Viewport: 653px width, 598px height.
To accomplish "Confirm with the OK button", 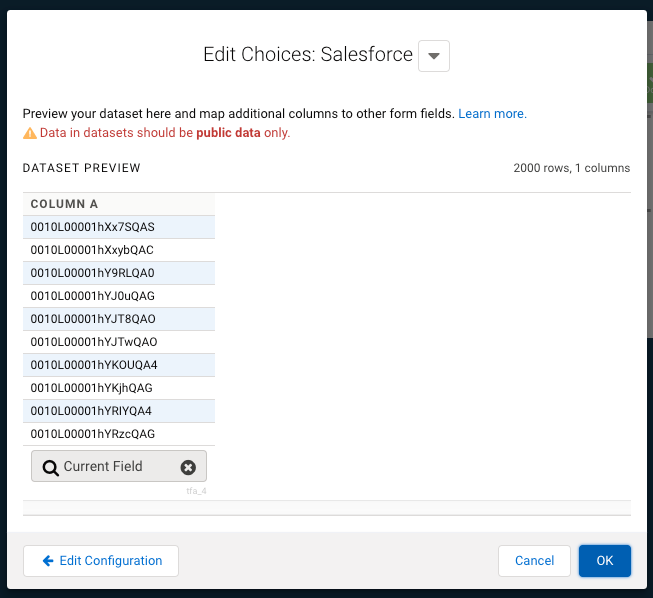I will [604, 561].
